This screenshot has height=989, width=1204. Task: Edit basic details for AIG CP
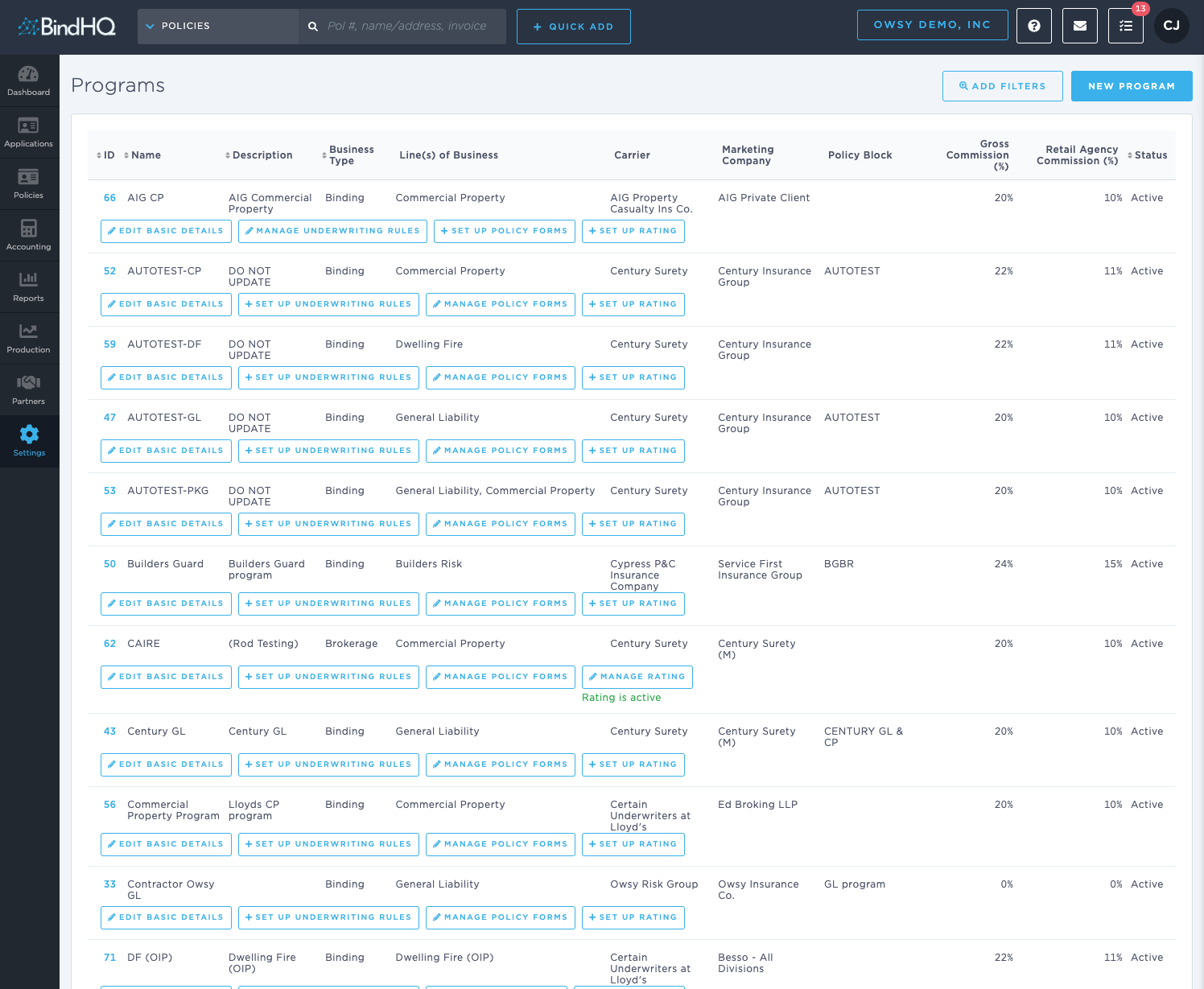(166, 231)
